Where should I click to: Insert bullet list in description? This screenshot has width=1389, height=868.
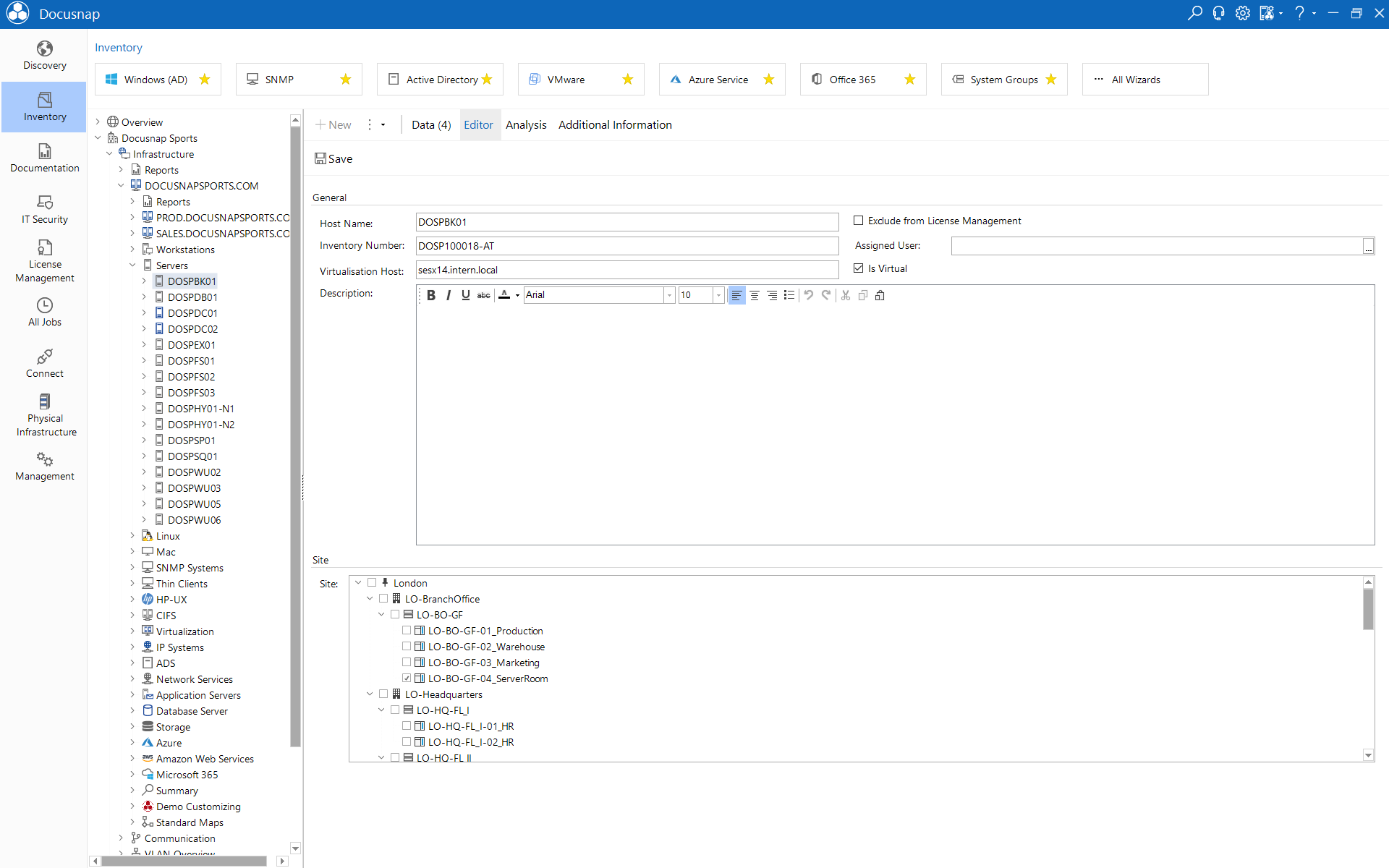coord(789,295)
